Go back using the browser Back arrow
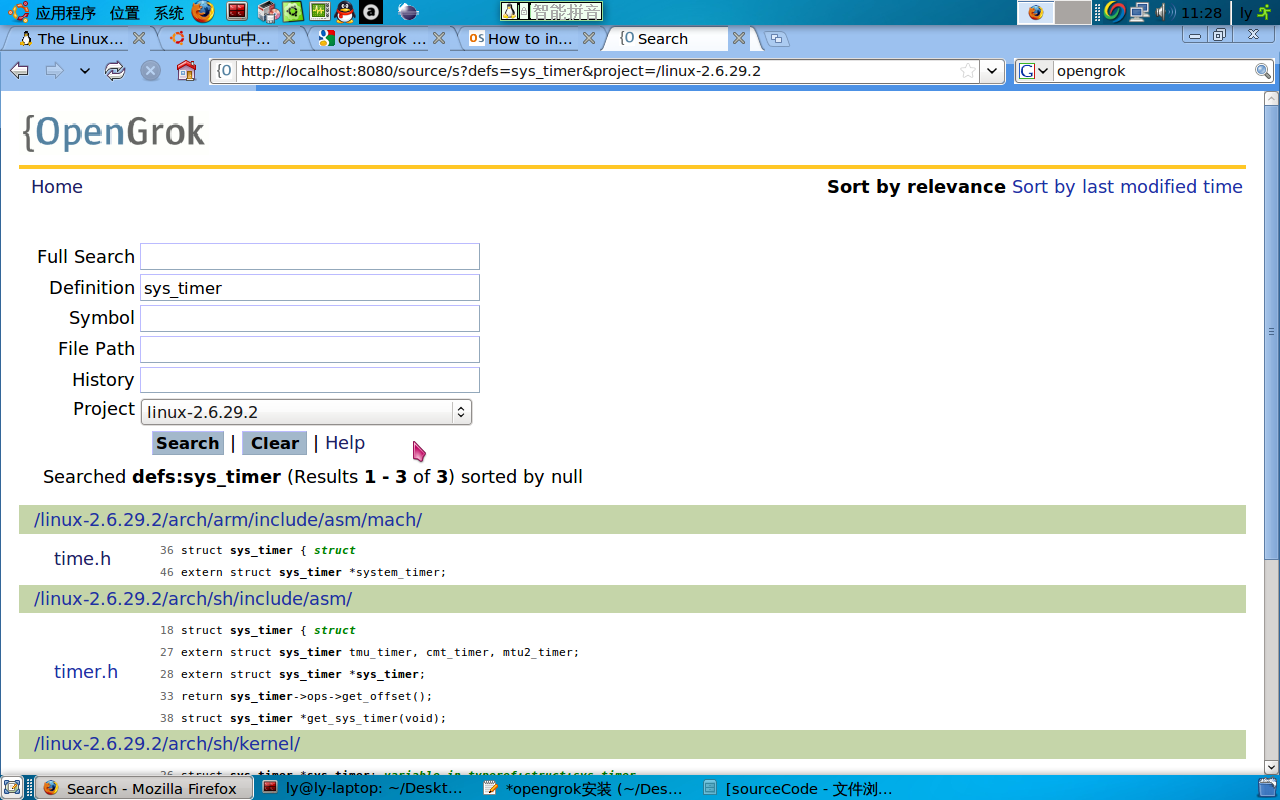This screenshot has height=800, width=1280. coord(19,71)
